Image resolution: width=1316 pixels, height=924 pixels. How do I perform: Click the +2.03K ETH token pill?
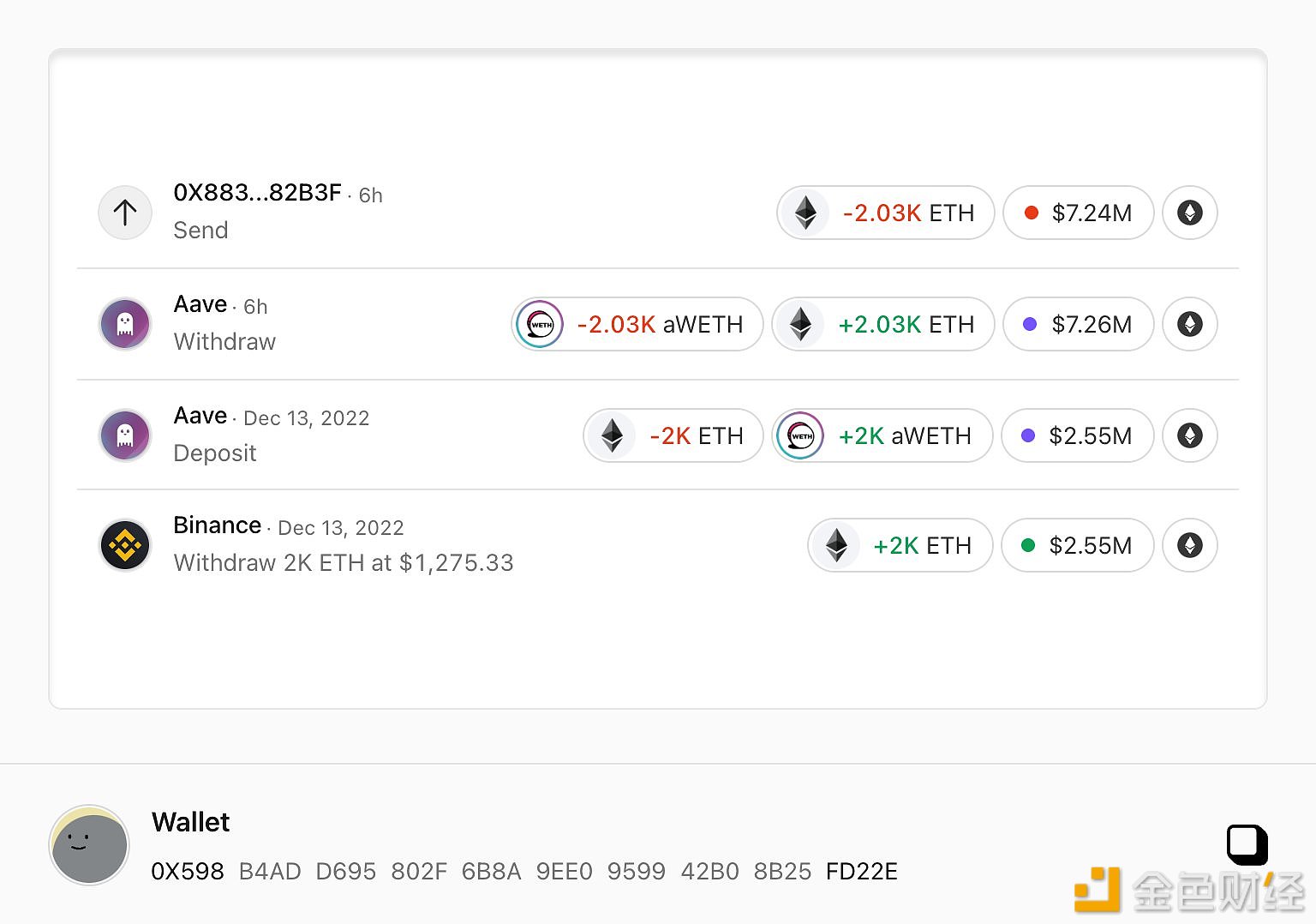(x=882, y=324)
